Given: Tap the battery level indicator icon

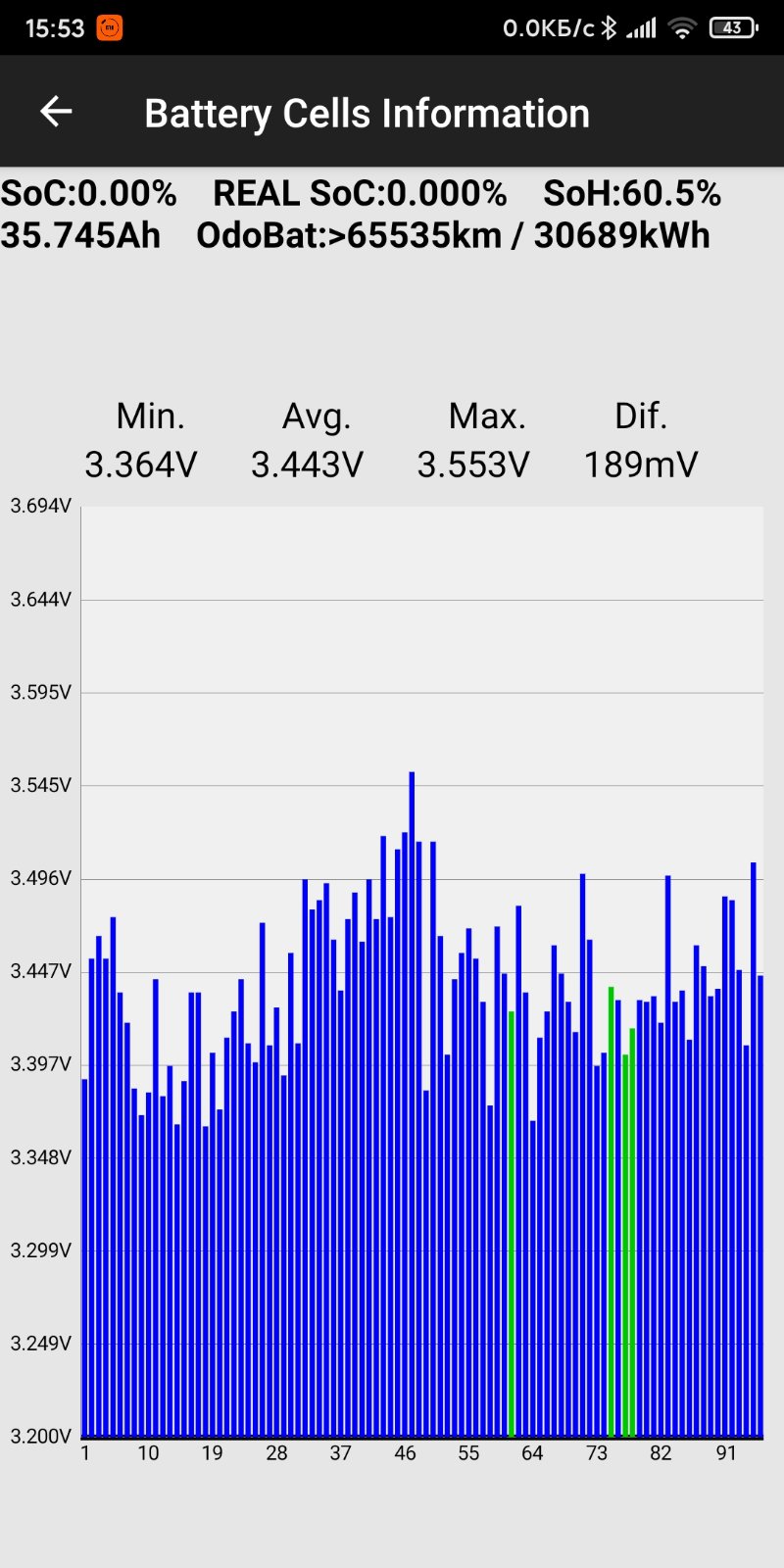Looking at the screenshot, I should pyautogui.click(x=733, y=27).
